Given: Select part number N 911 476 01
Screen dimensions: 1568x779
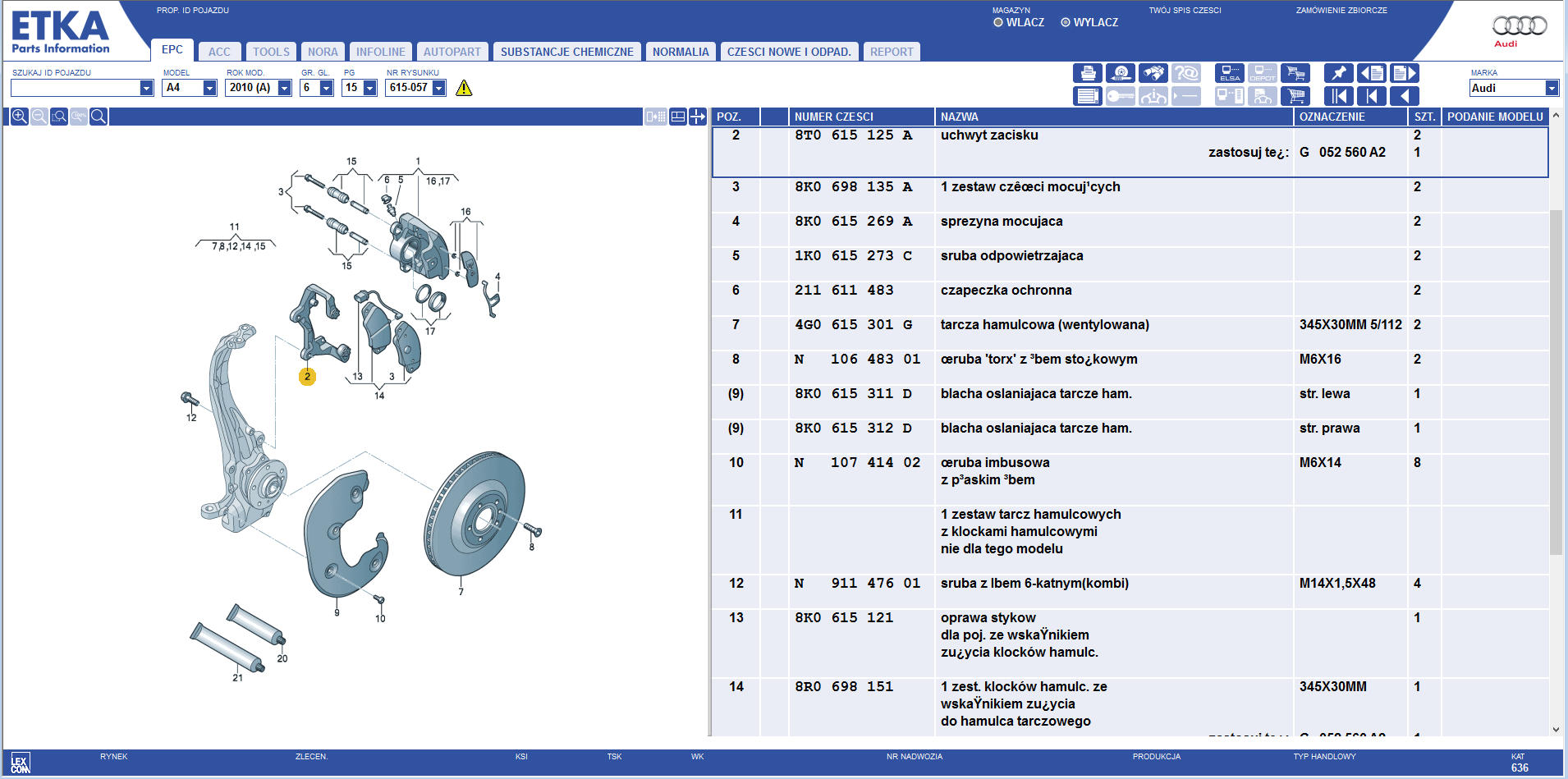Looking at the screenshot, I should (857, 584).
